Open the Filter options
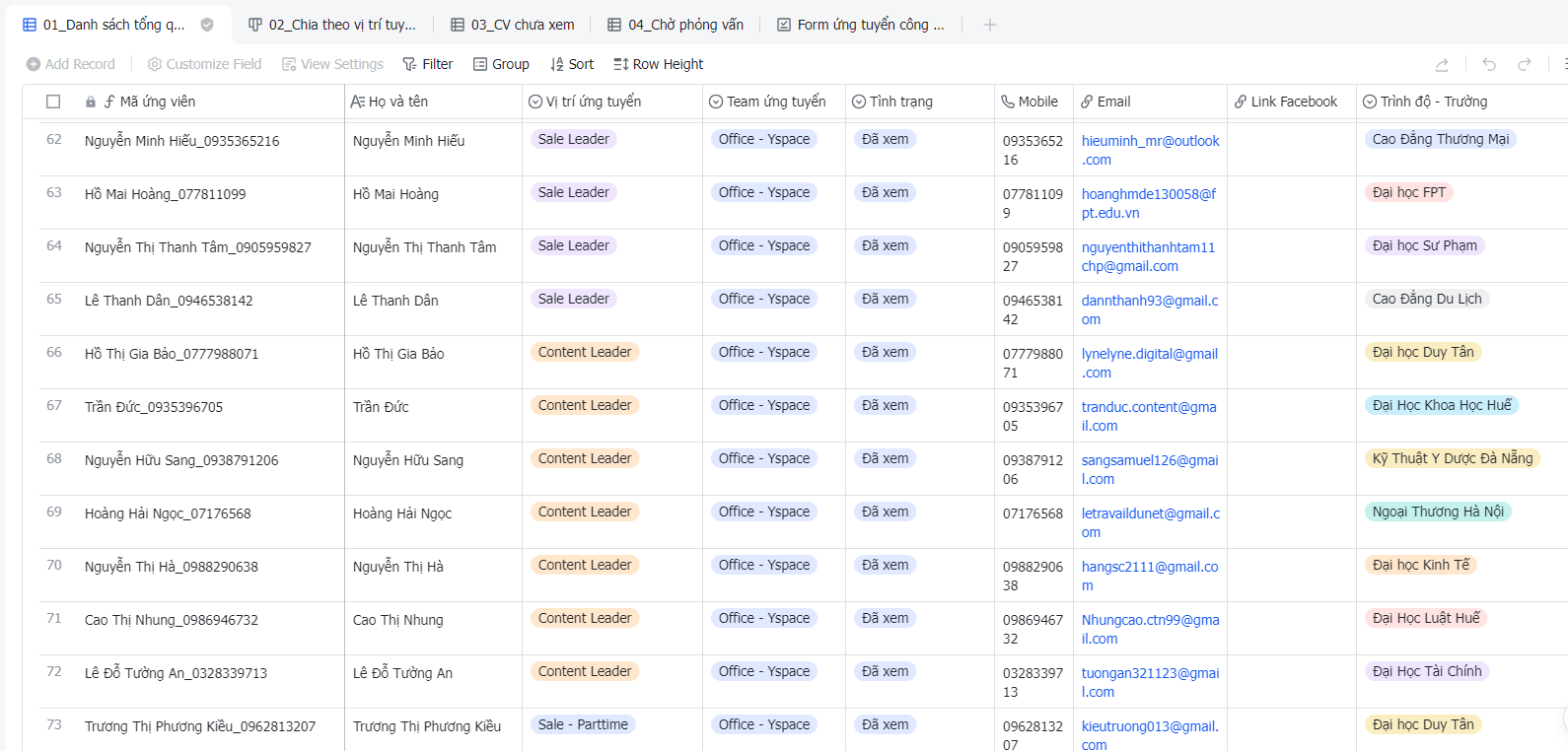 (427, 64)
